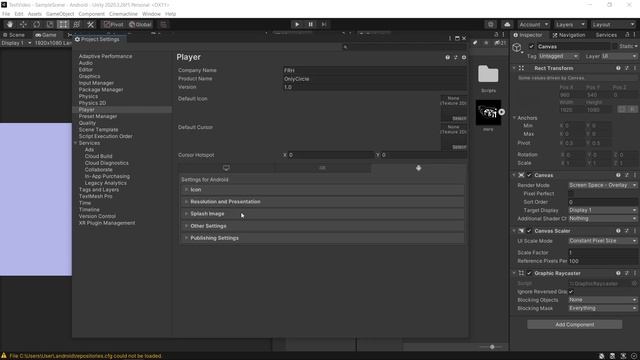Open Player settings preset icon
The image size is (640, 360).
click(456, 58)
